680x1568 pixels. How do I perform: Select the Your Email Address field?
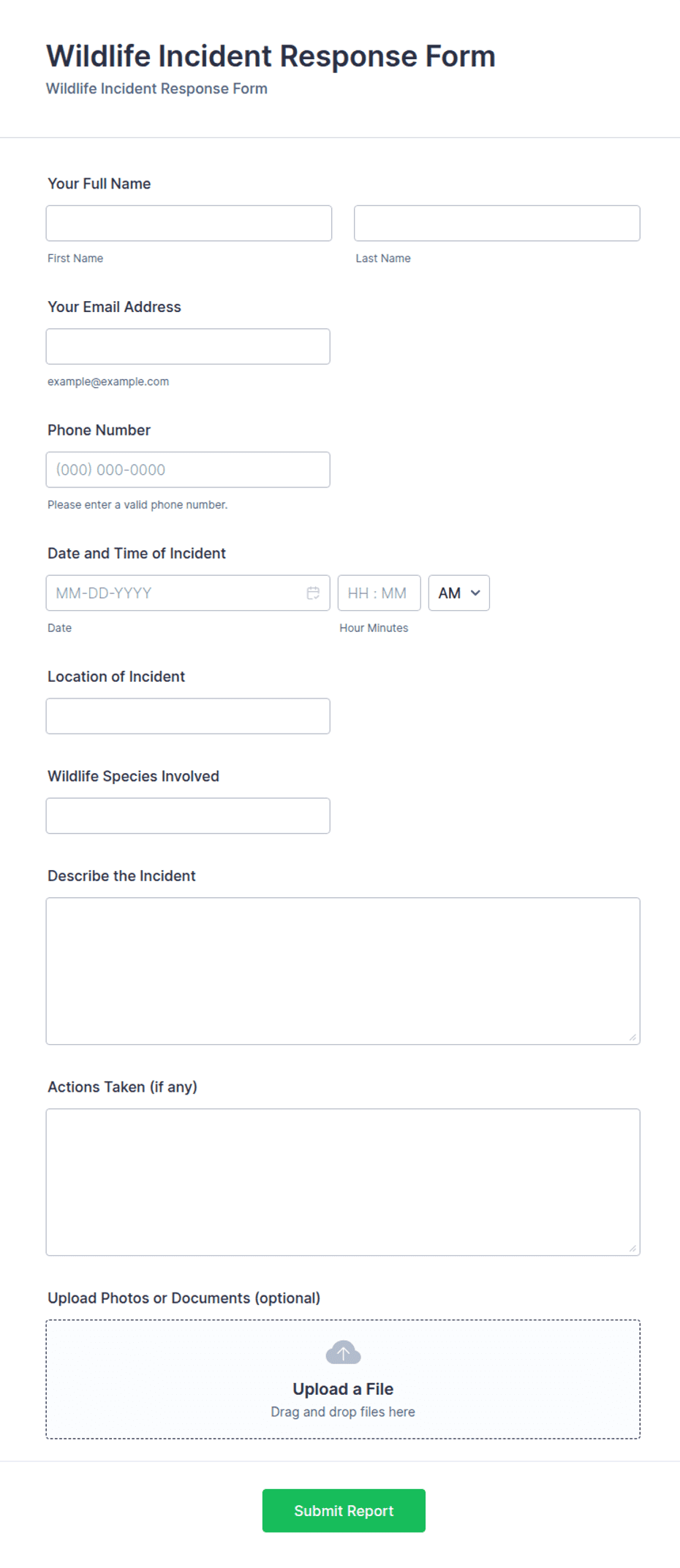[188, 346]
